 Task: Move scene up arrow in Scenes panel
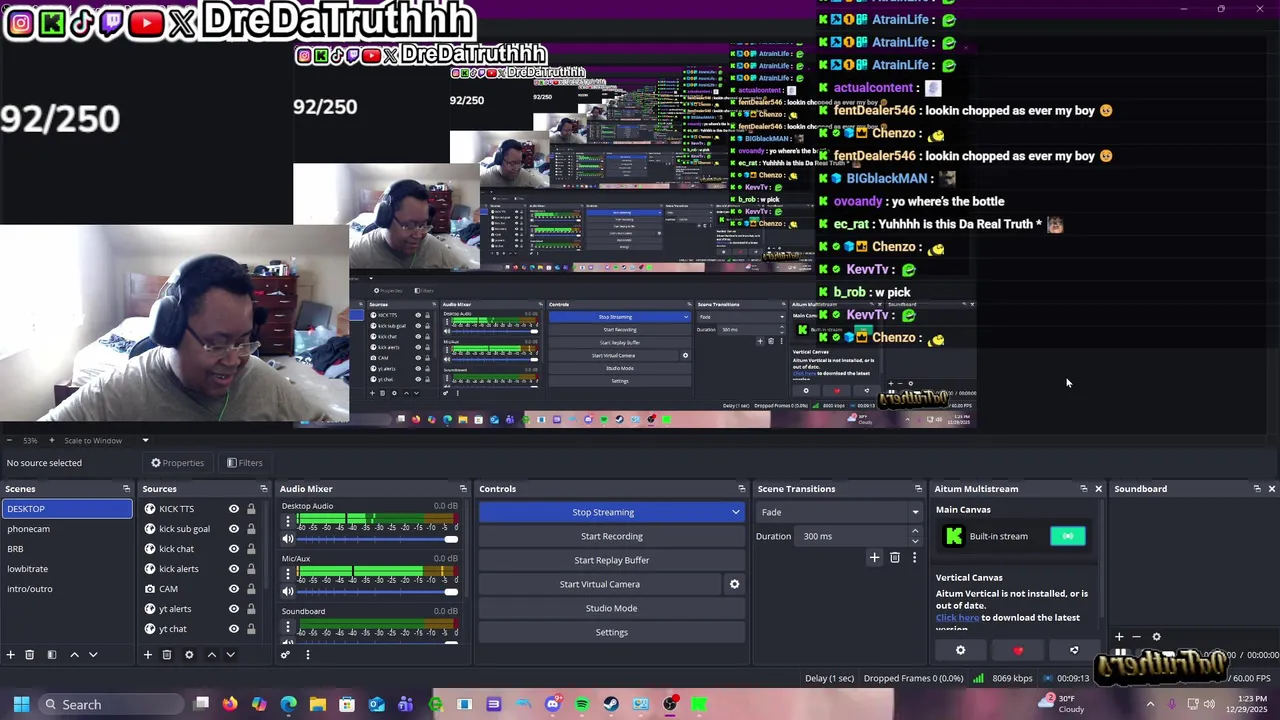[x=74, y=655]
